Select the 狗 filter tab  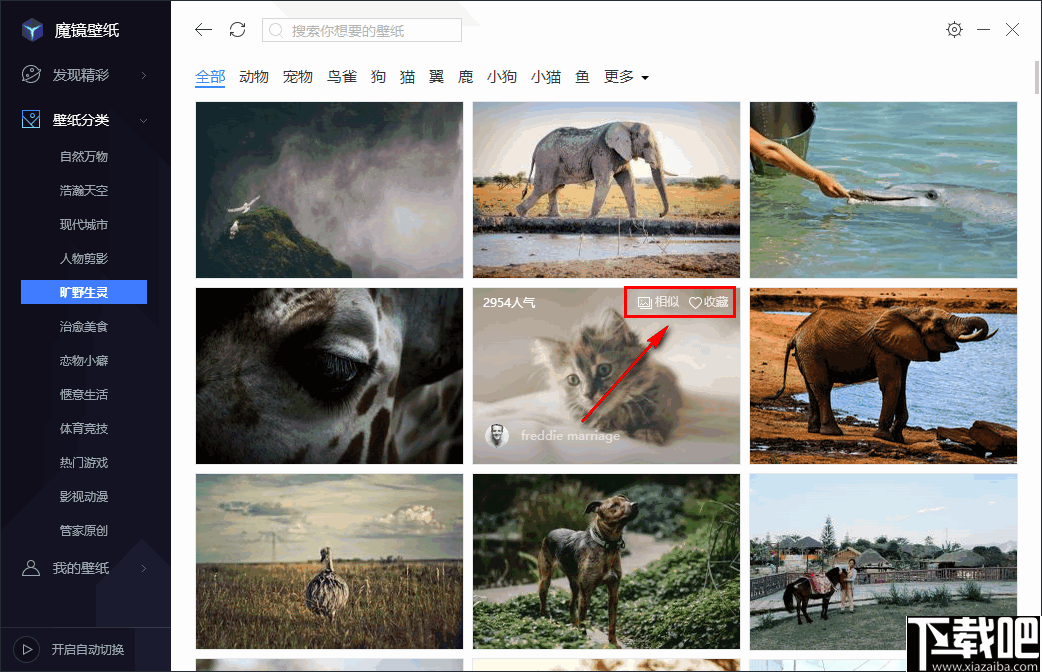pos(378,77)
